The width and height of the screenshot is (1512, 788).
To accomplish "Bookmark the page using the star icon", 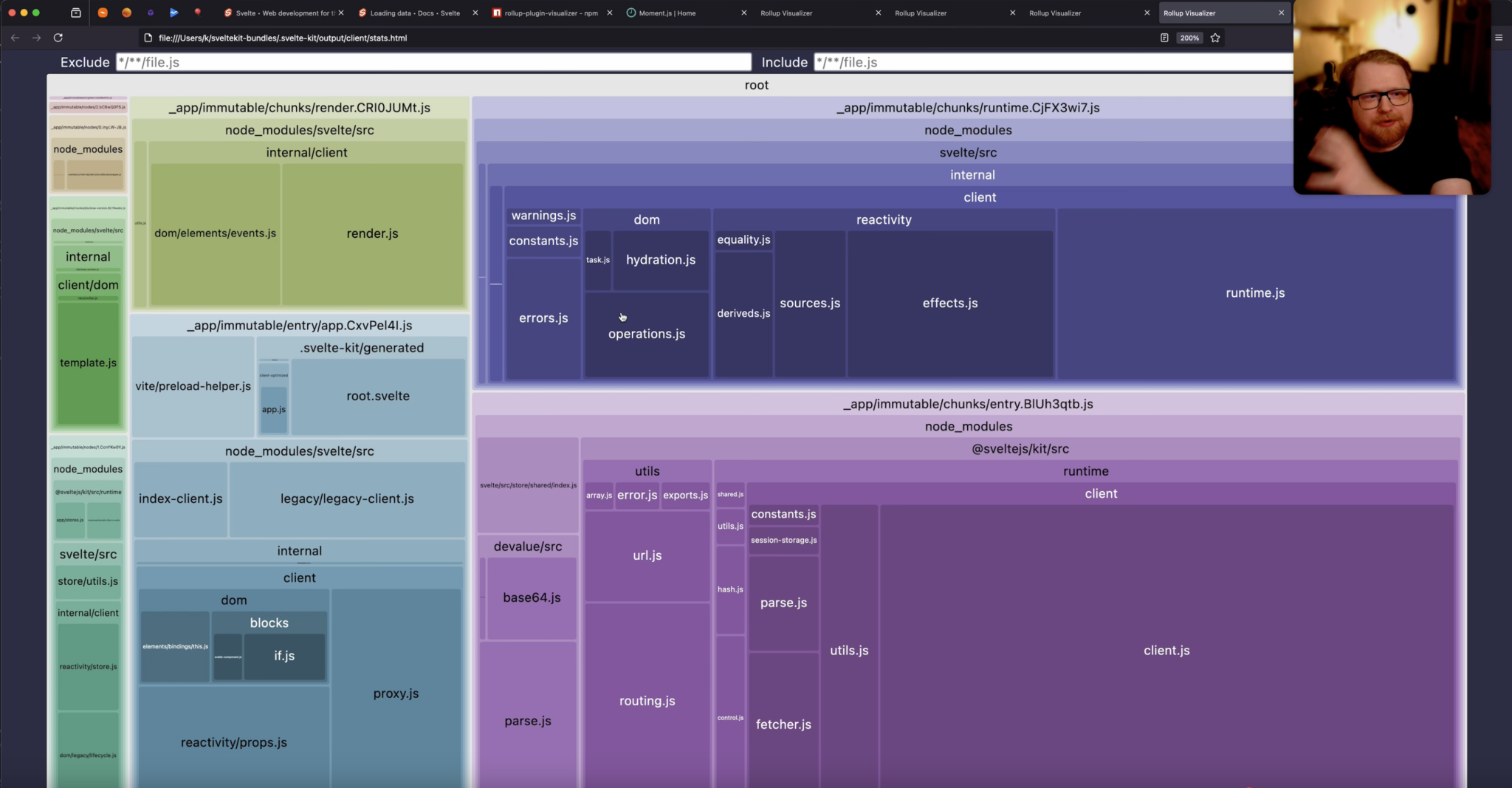I will point(1216,38).
